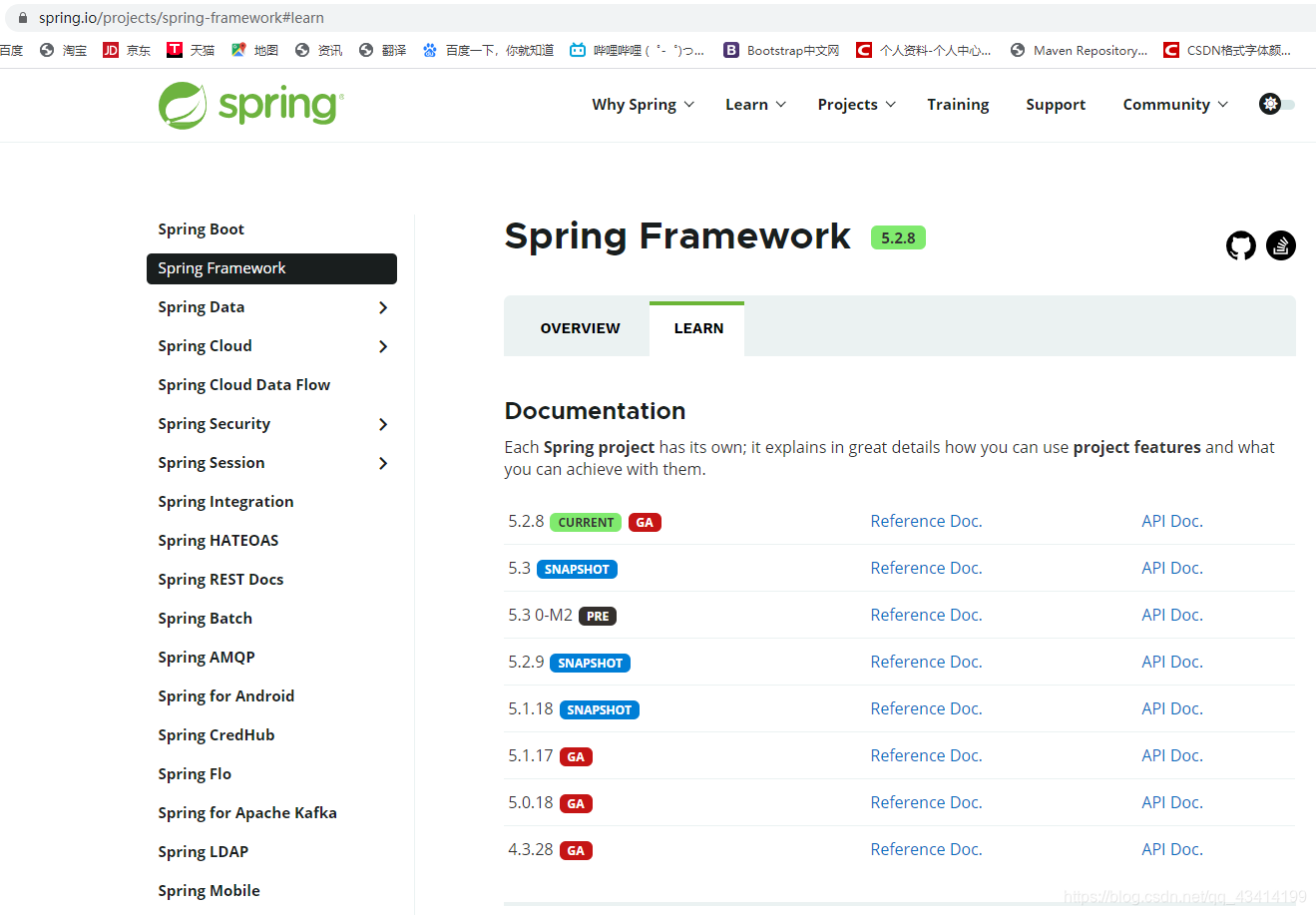Viewport: 1316px width, 915px height.
Task: Open API Doc. for 5.2.8
Action: [1172, 521]
